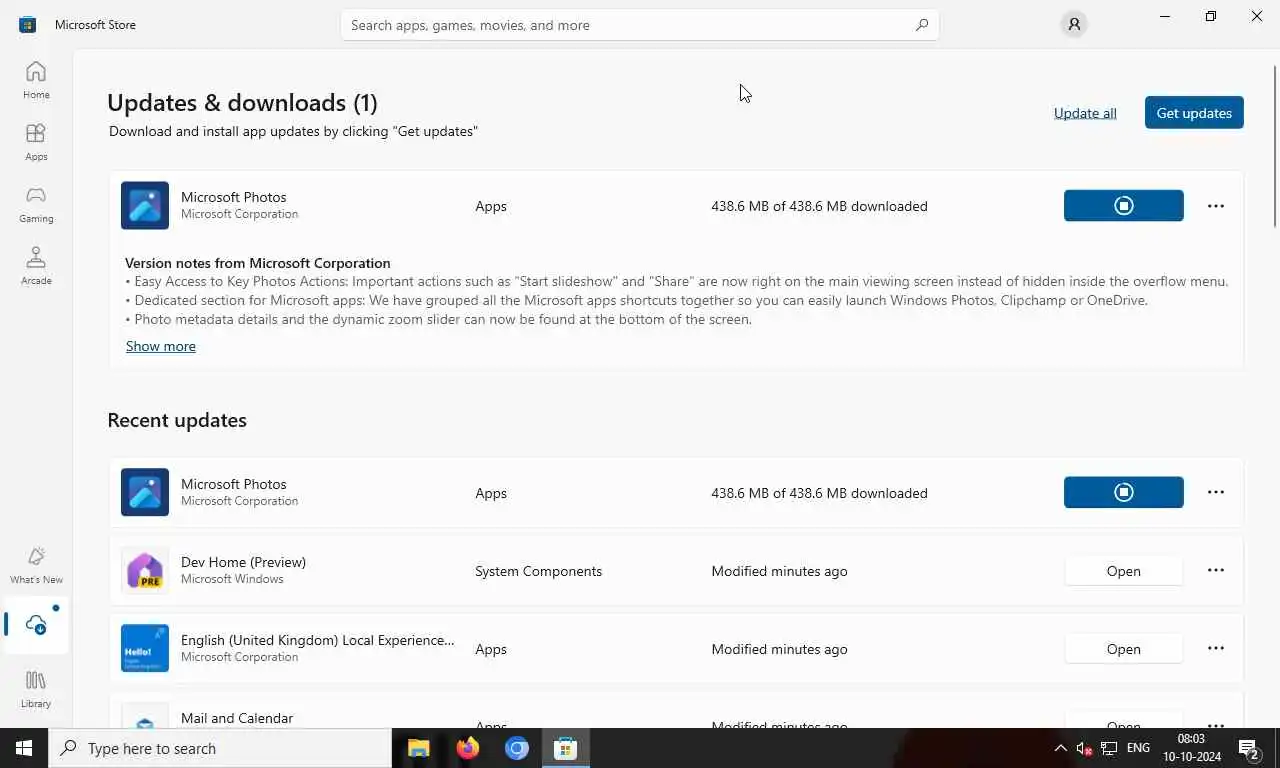Image resolution: width=1280 pixels, height=768 pixels.
Task: Go to the Apps section
Action: tap(36, 142)
